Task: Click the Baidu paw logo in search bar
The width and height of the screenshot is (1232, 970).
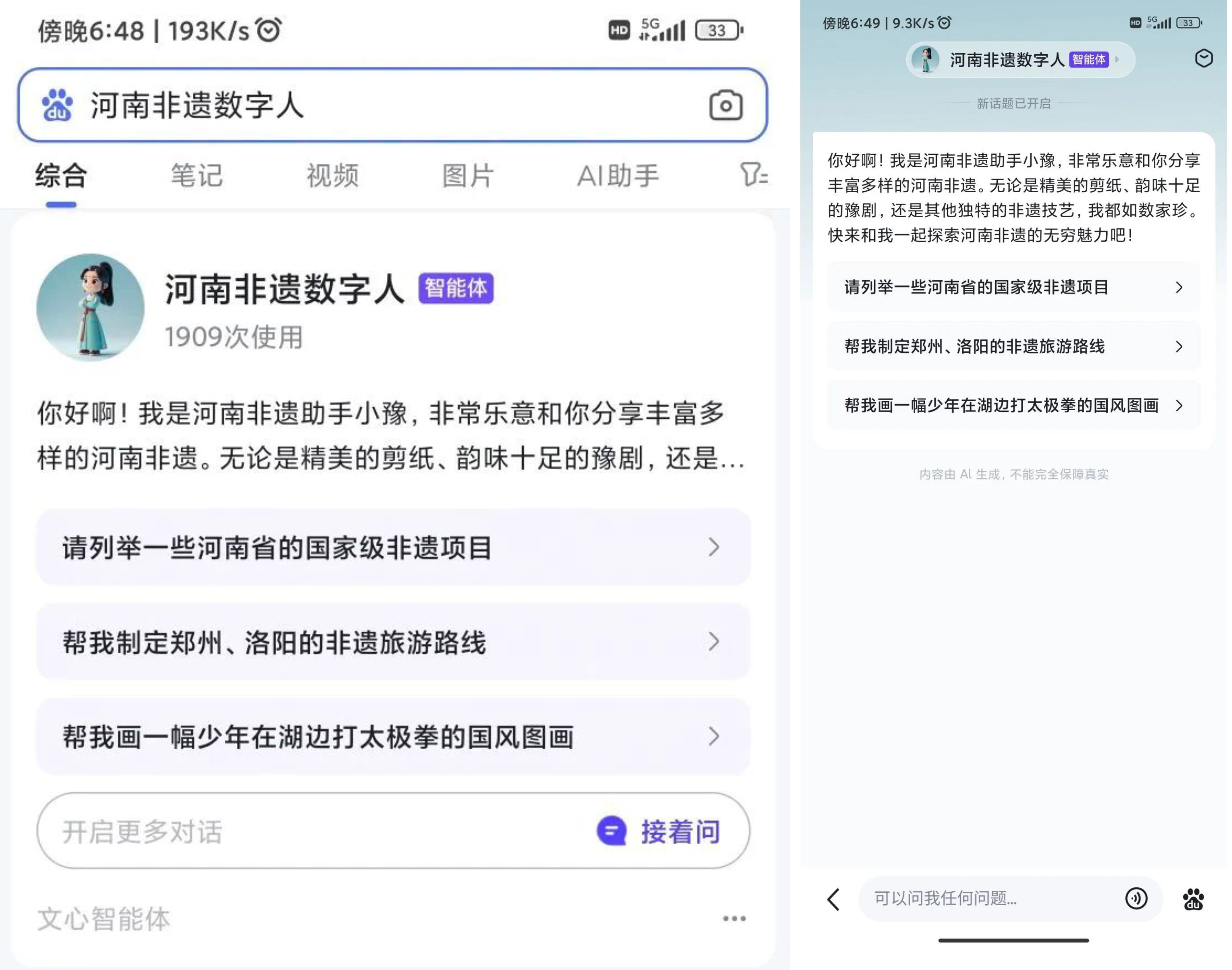Action: click(57, 106)
